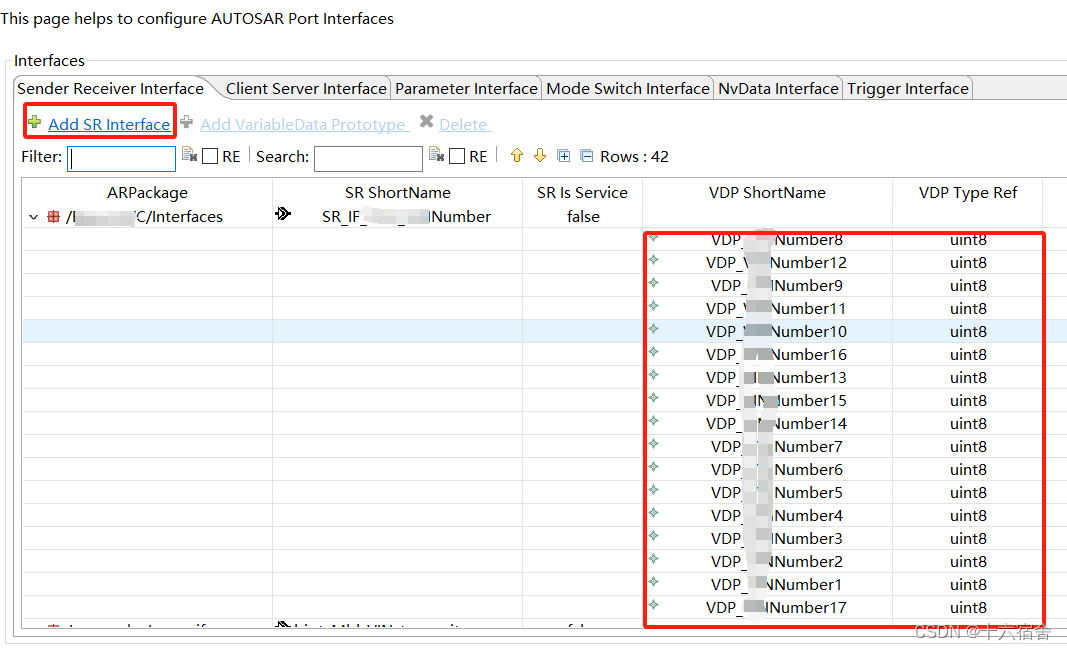Click the diamond icon of the Number7 row
This screenshot has width=1067, height=650.
pos(654,444)
